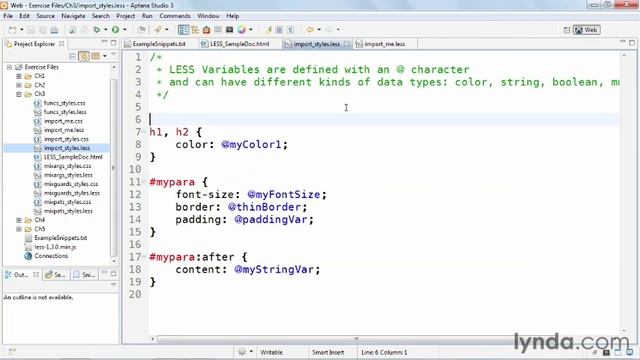Click the Project Explorer toolbar toggle icon

click(183, 29)
